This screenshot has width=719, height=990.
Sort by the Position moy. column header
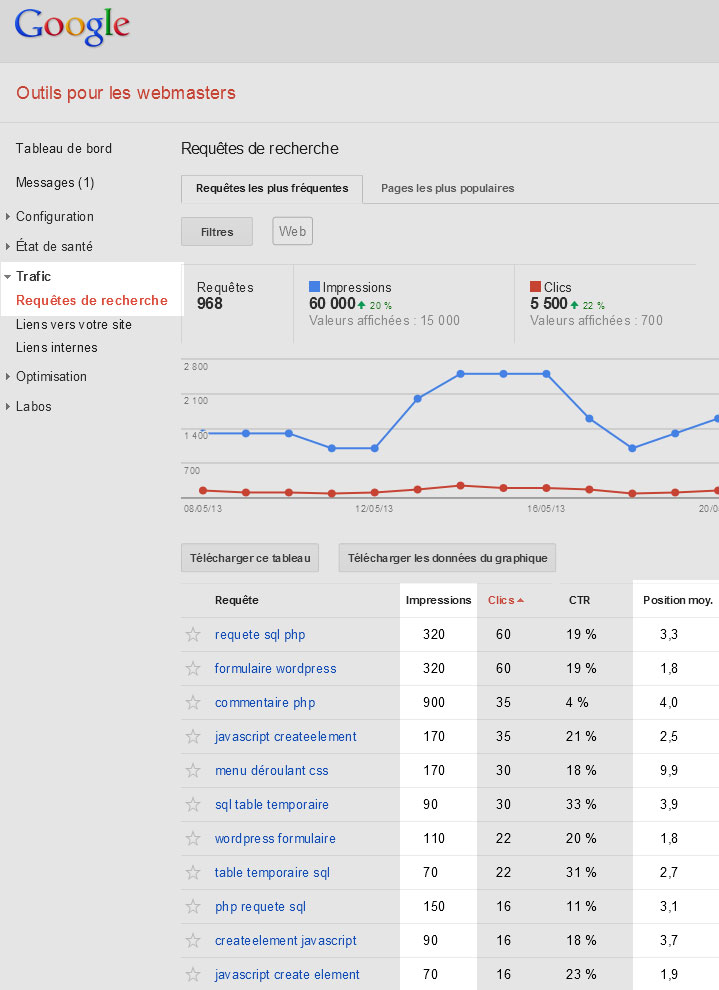(x=678, y=600)
